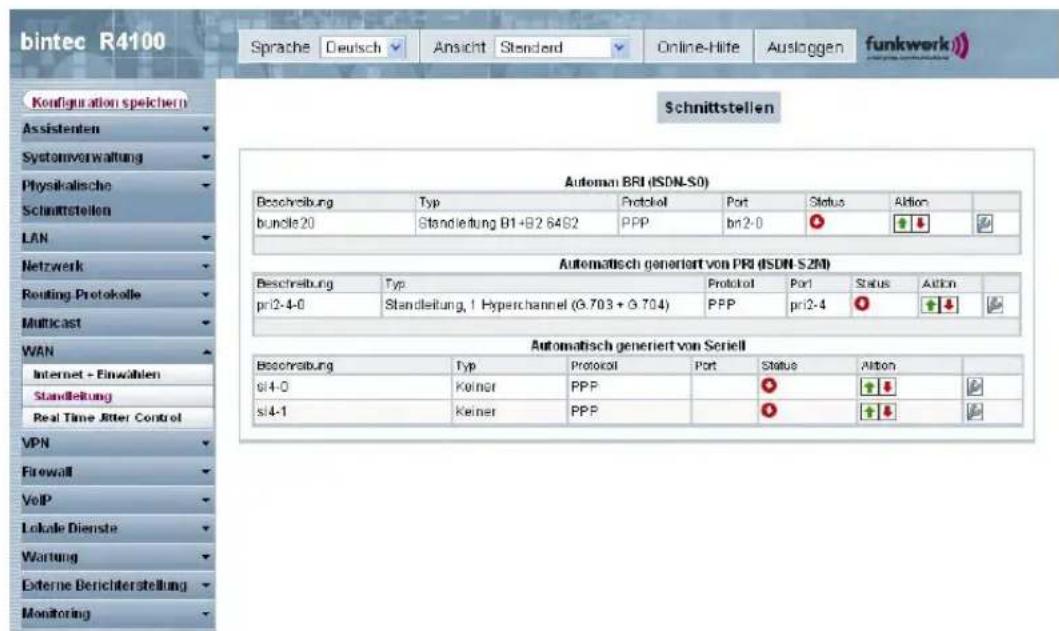Click 'Keiner' type cell in si4-1 row

pos(509,411)
